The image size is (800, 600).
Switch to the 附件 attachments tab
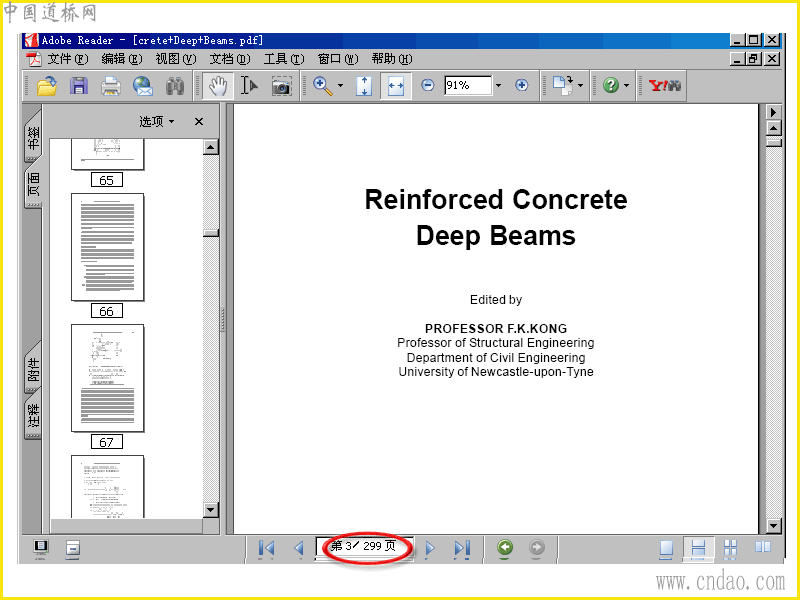(x=33, y=368)
